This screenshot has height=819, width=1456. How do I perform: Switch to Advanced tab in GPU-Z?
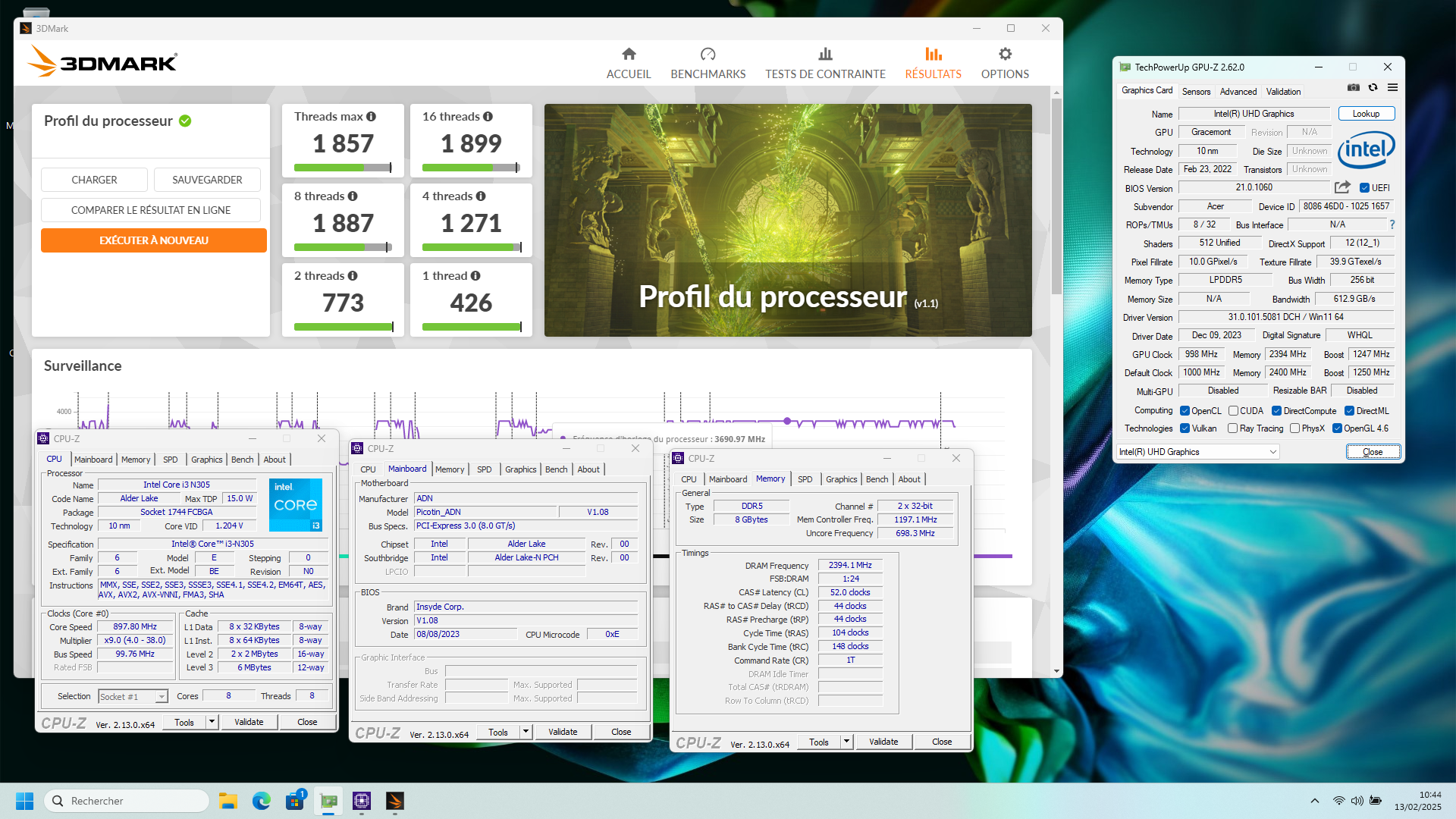tap(1238, 92)
